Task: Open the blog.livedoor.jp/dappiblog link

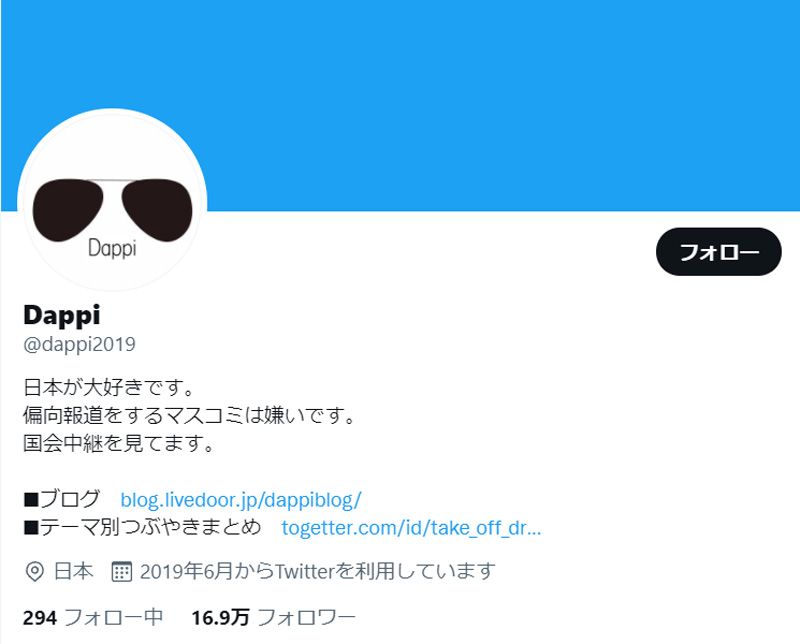Action: coord(241,500)
